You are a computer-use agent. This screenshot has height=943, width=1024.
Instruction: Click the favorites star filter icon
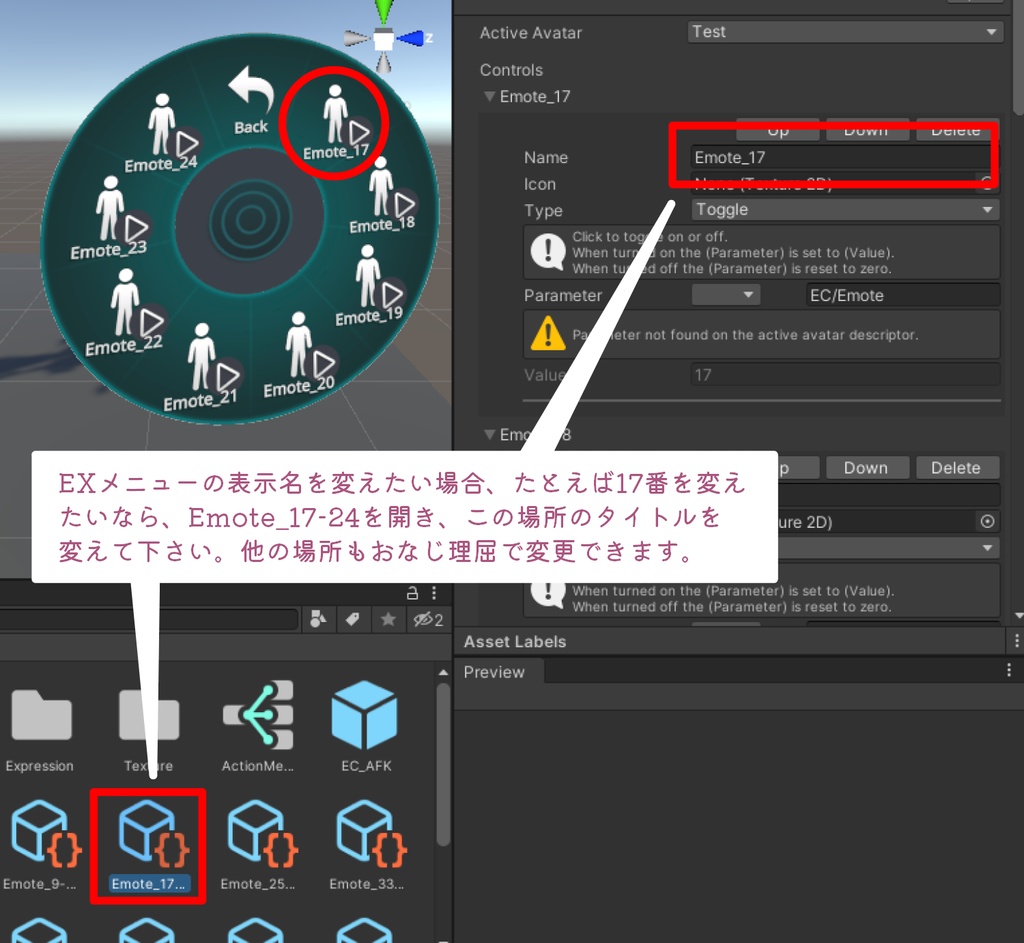point(389,619)
